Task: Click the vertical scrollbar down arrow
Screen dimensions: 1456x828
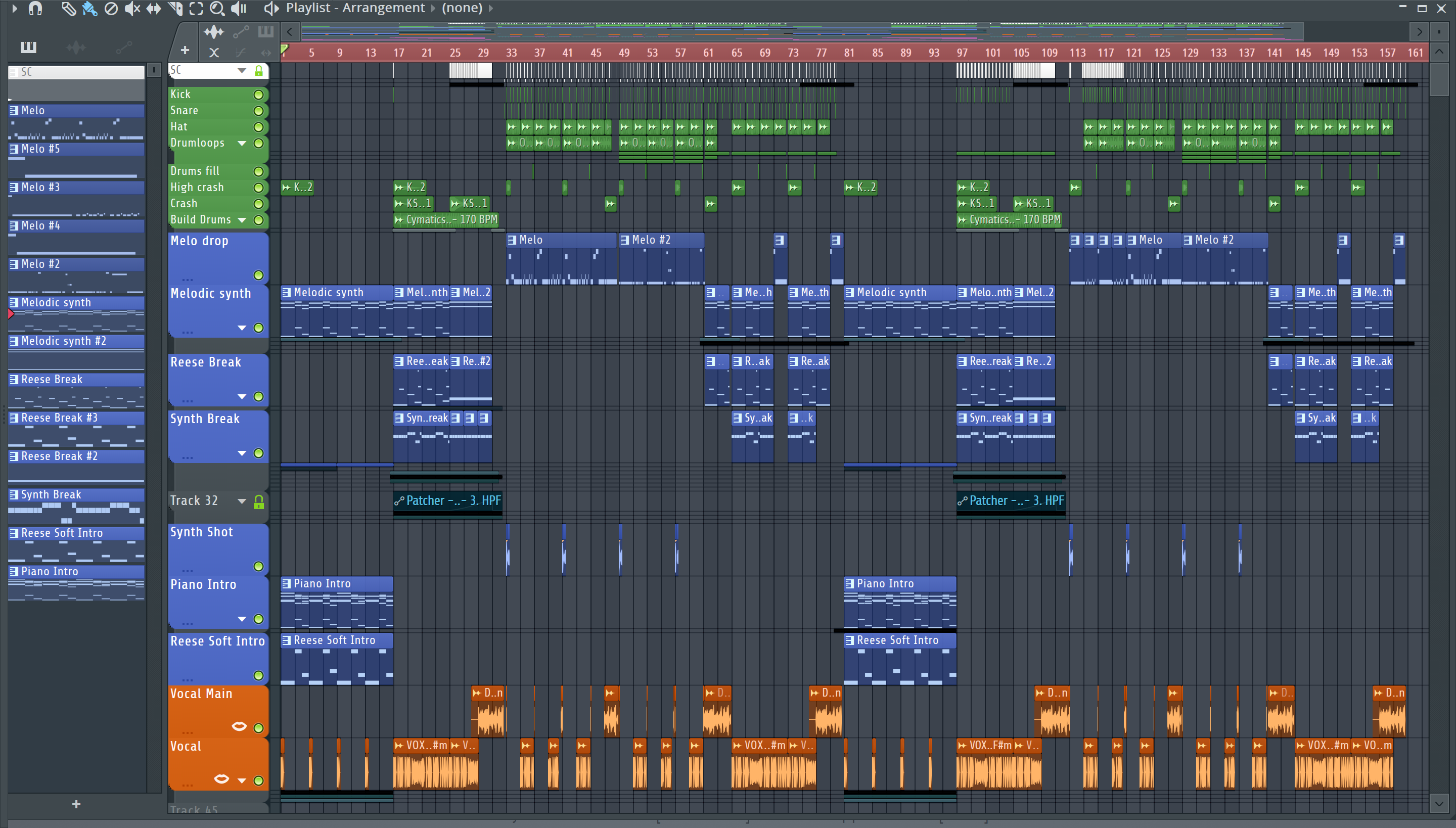Action: [1439, 804]
